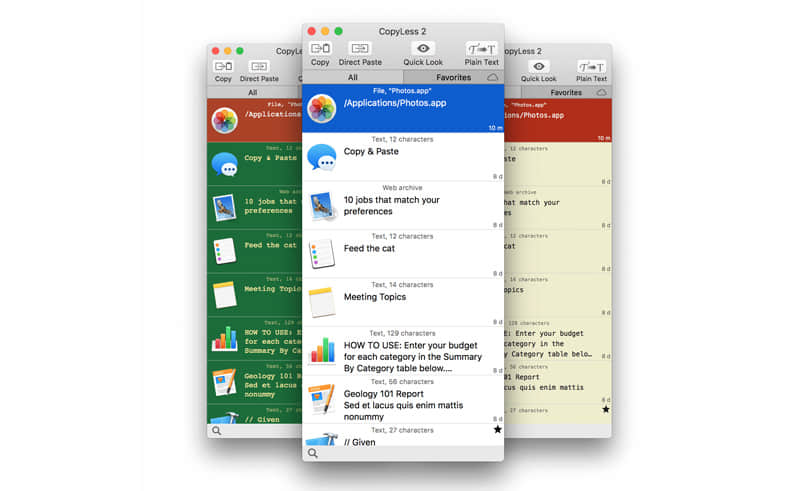800x491 pixels.
Task: Select the red Photos.app row in the right beige window
Action: click(x=558, y=120)
